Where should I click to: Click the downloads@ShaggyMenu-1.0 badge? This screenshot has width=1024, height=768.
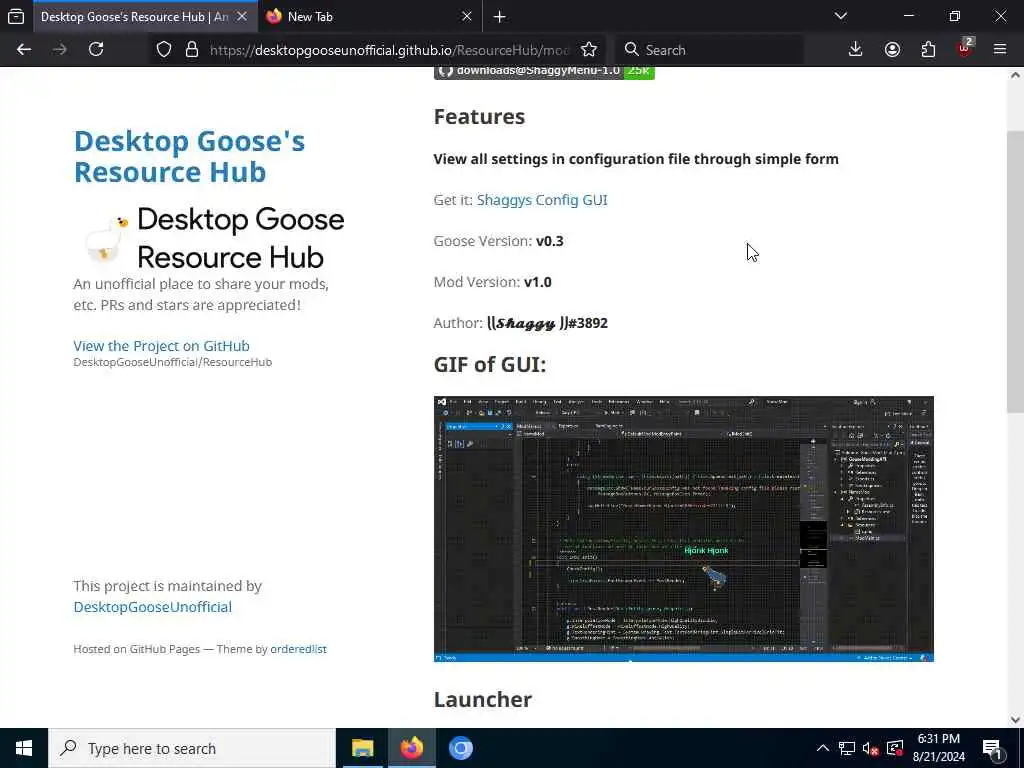(544, 72)
